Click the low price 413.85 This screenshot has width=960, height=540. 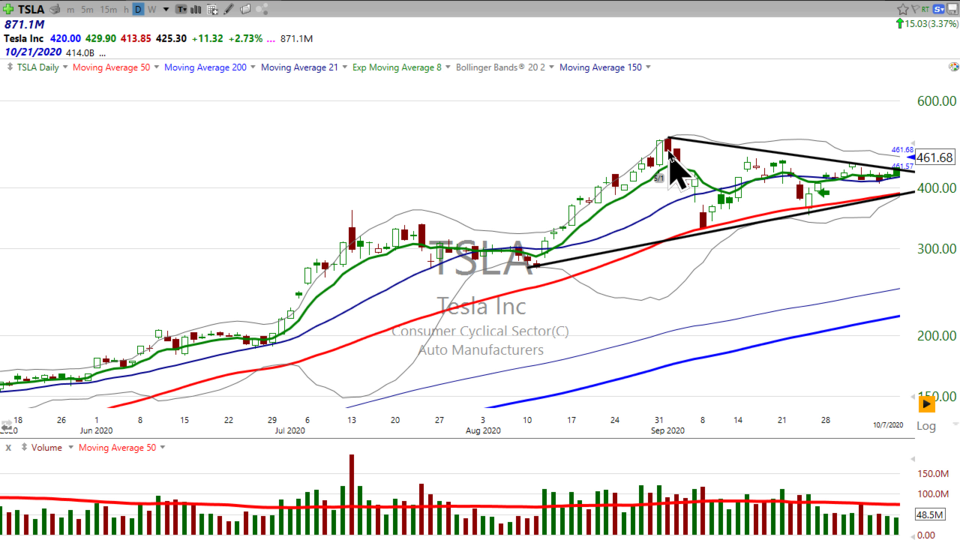tap(135, 38)
